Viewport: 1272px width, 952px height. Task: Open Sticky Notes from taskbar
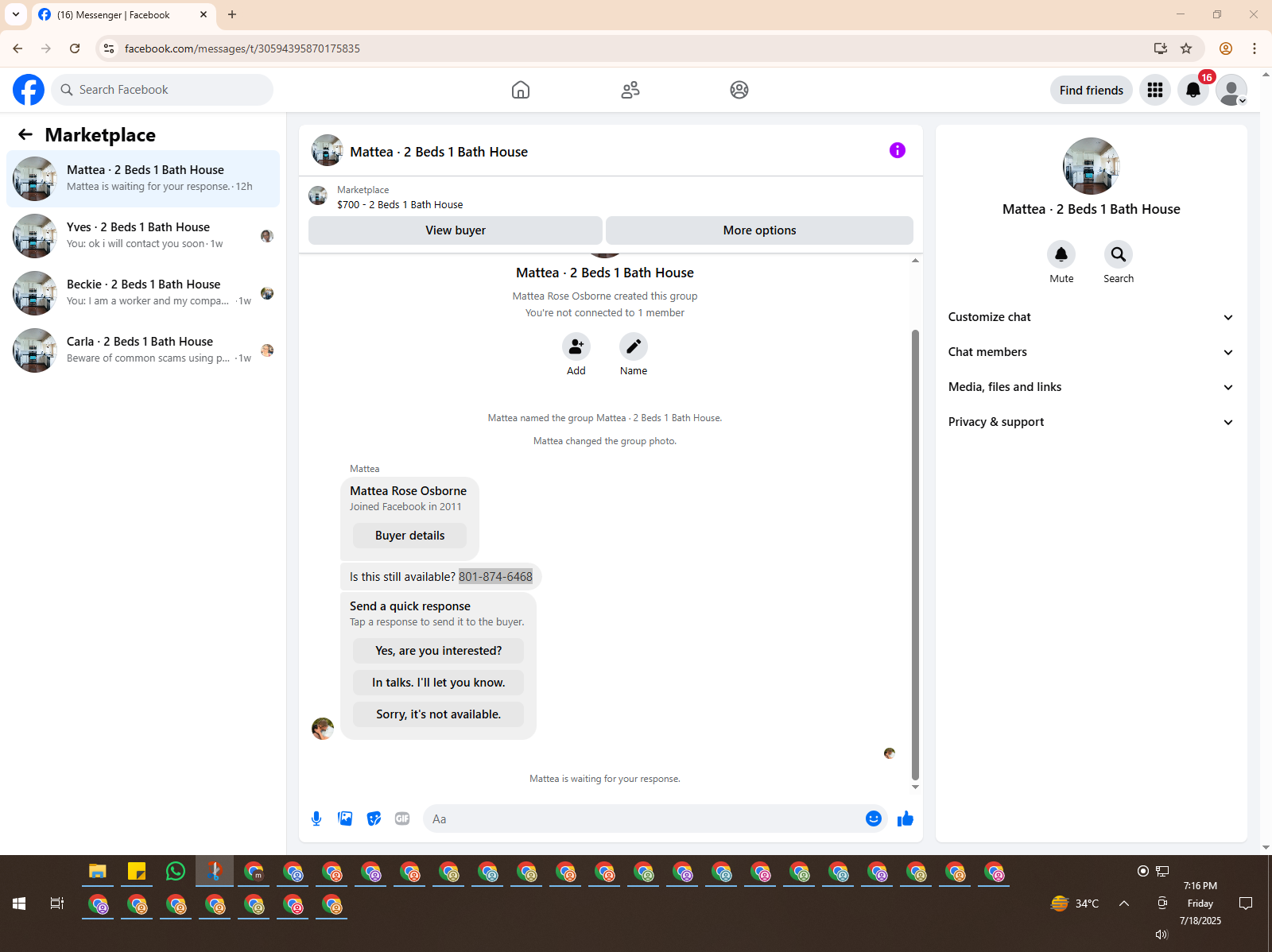(x=137, y=872)
